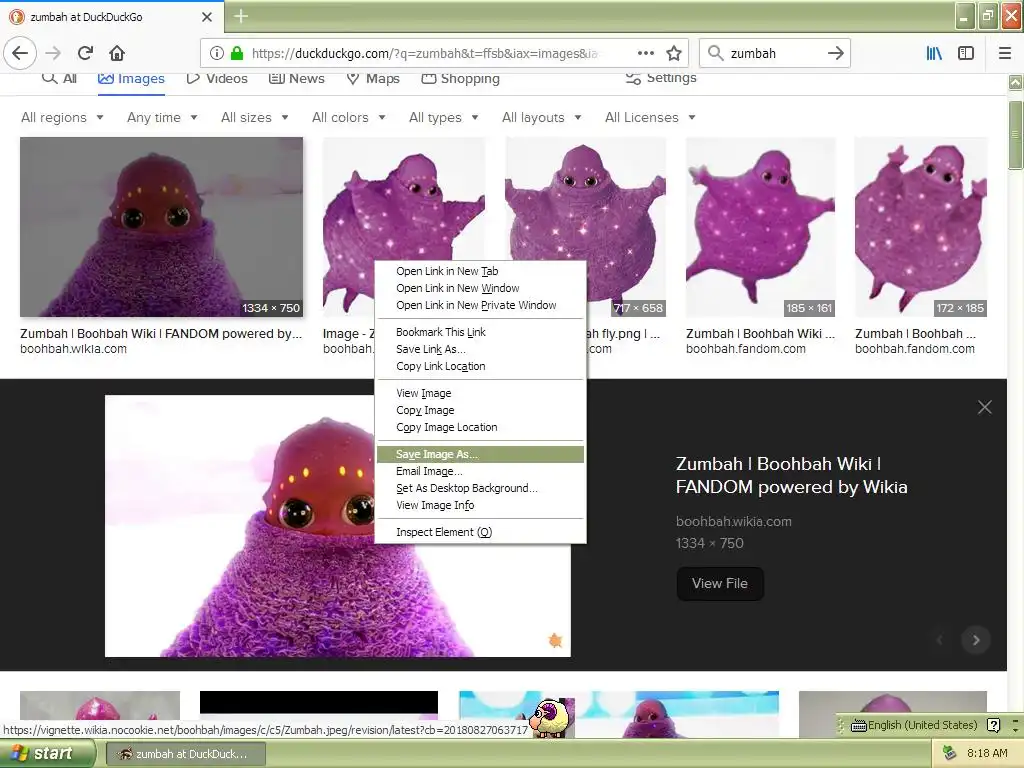The image size is (1024, 768).
Task: Choose View Image from context menu
Action: tap(481, 393)
